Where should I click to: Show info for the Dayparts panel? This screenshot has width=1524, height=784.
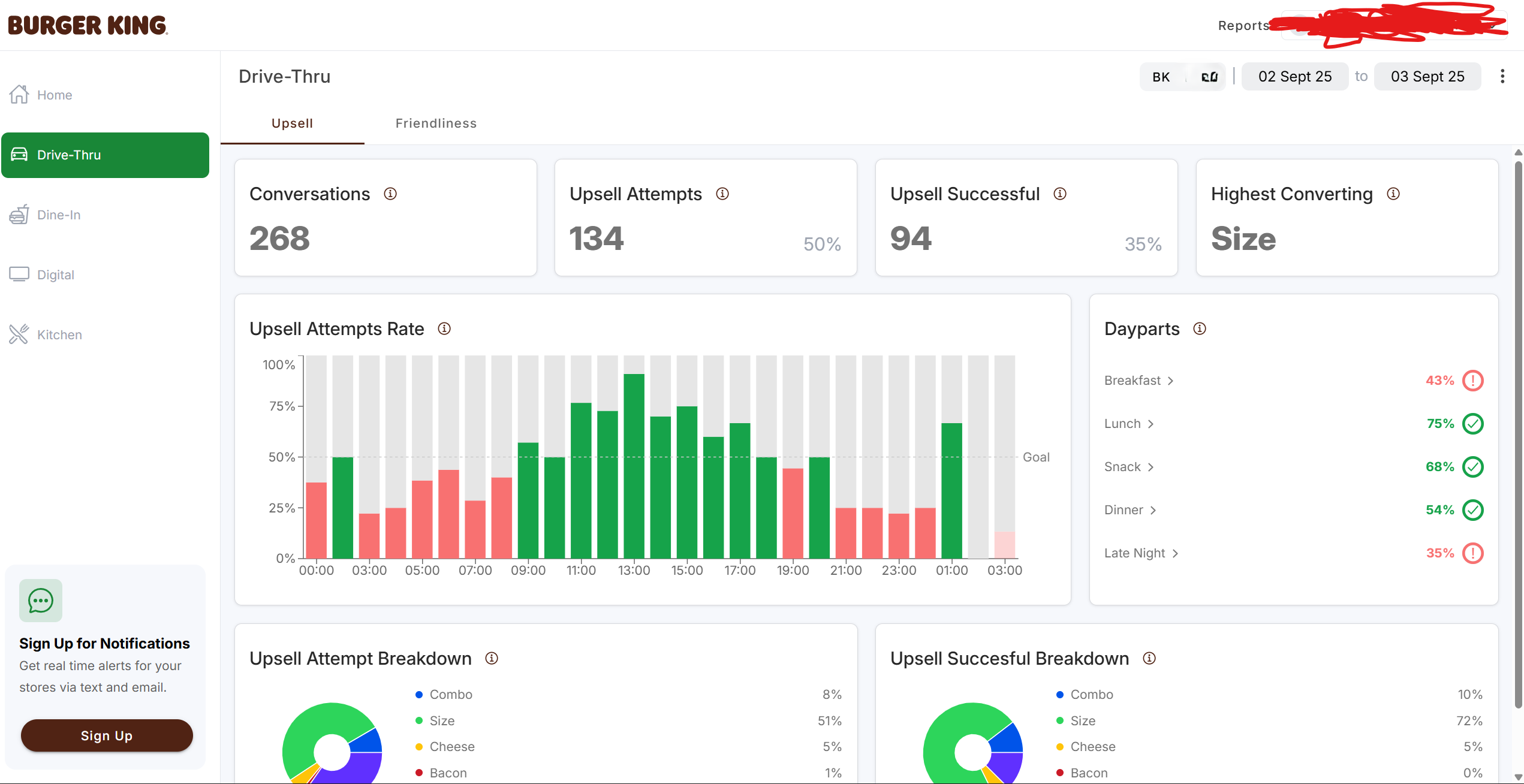(1200, 328)
